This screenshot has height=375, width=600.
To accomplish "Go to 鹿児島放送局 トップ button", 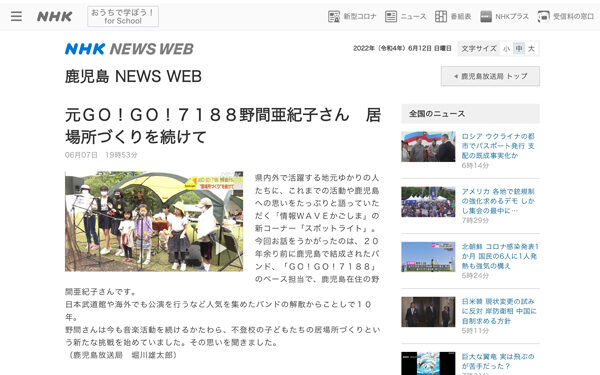I will tap(490, 76).
